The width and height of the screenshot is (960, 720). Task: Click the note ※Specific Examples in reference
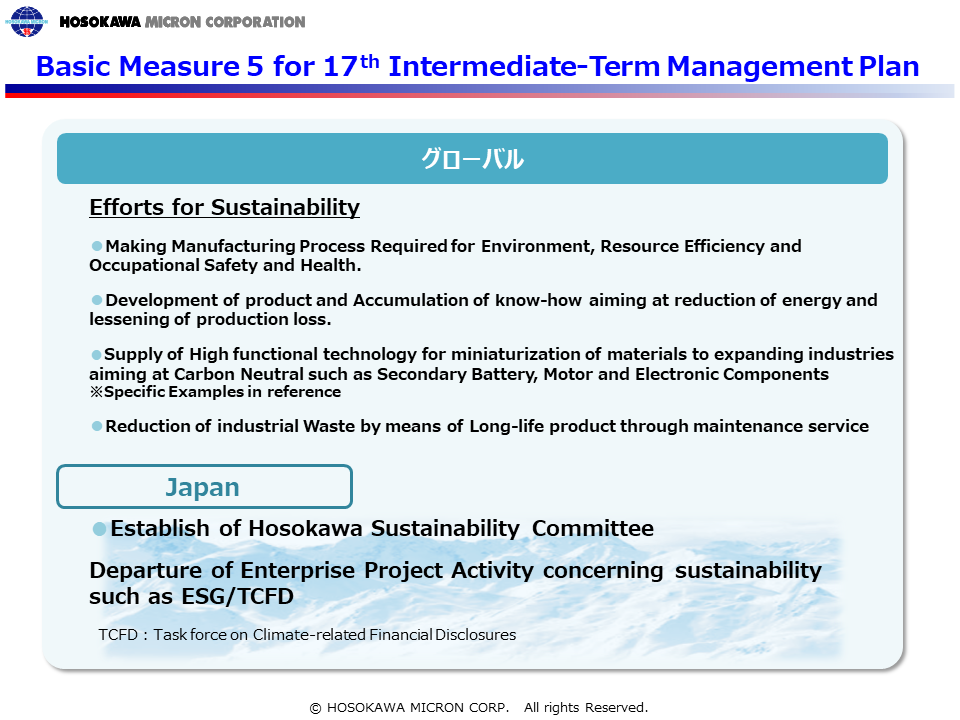click(x=215, y=392)
